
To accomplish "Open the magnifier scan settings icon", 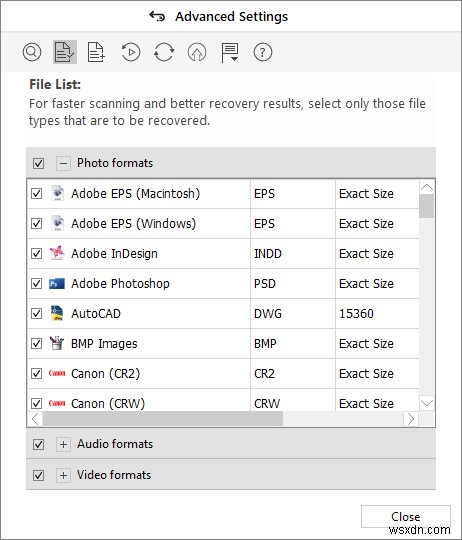I will [32, 52].
